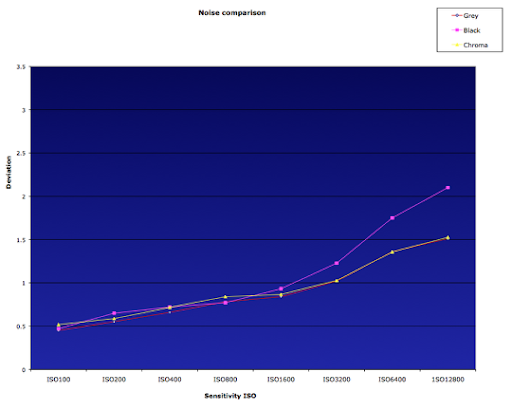Click the Noise comparison chart title
This screenshot has height=410, width=512.
[232, 13]
